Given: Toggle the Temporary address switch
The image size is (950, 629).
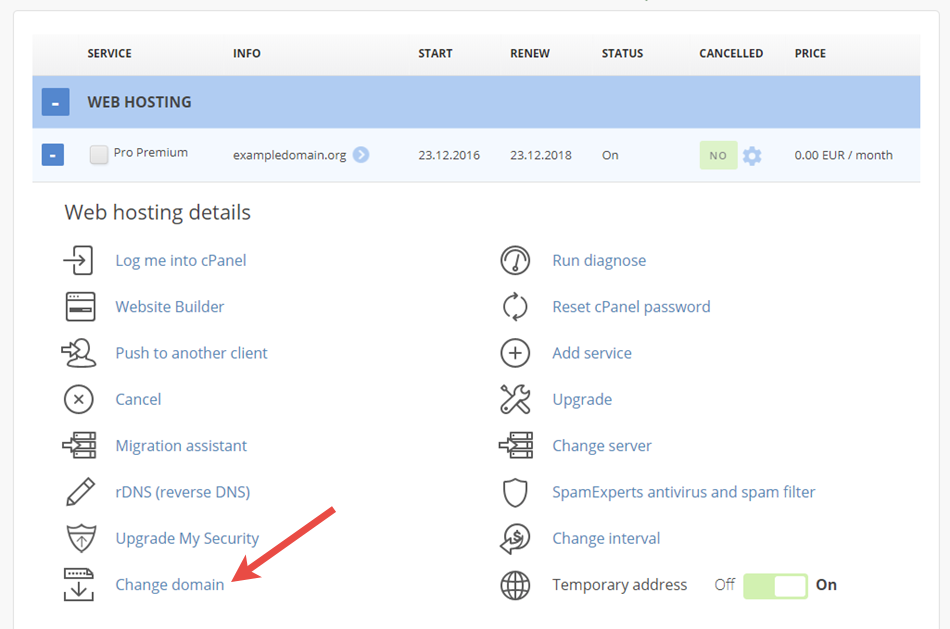Looking at the screenshot, I should click(x=775, y=586).
